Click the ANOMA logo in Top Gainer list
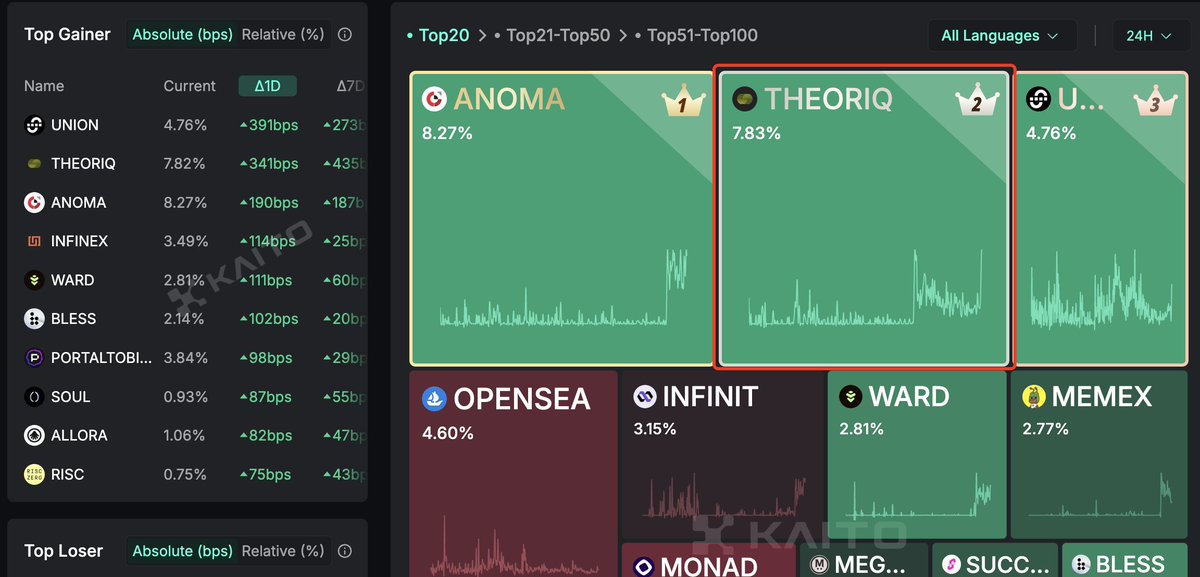This screenshot has width=1200, height=577. (x=35, y=203)
